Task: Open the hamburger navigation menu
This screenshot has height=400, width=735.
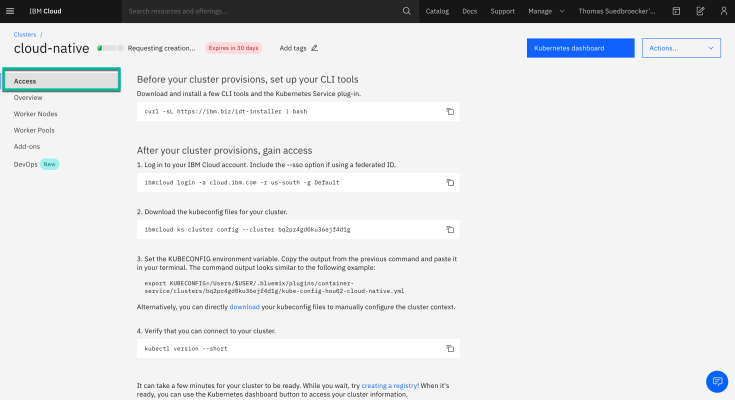Action: coord(10,11)
